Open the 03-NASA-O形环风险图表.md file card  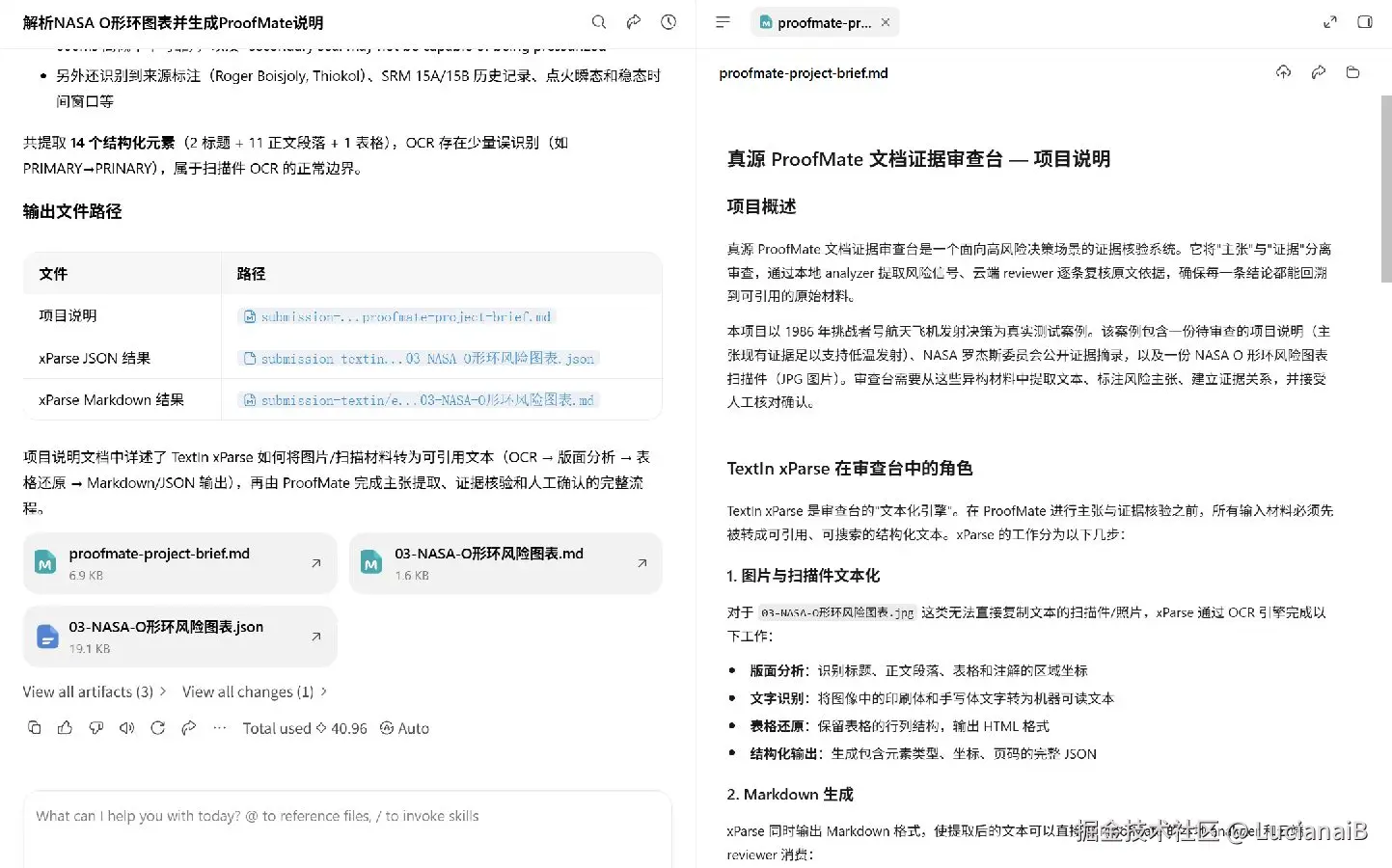(x=505, y=563)
